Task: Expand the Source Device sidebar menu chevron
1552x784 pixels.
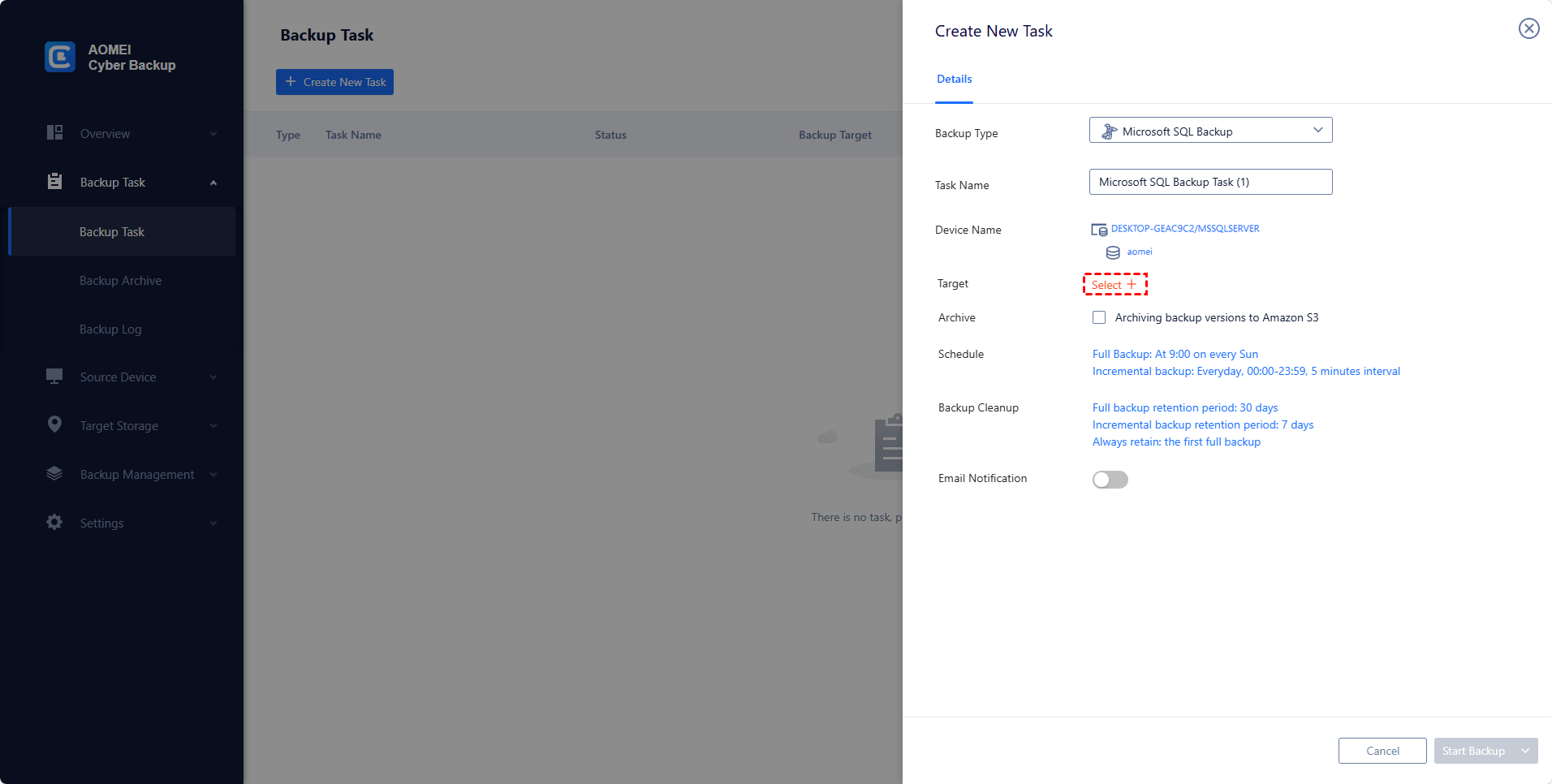Action: coord(213,377)
